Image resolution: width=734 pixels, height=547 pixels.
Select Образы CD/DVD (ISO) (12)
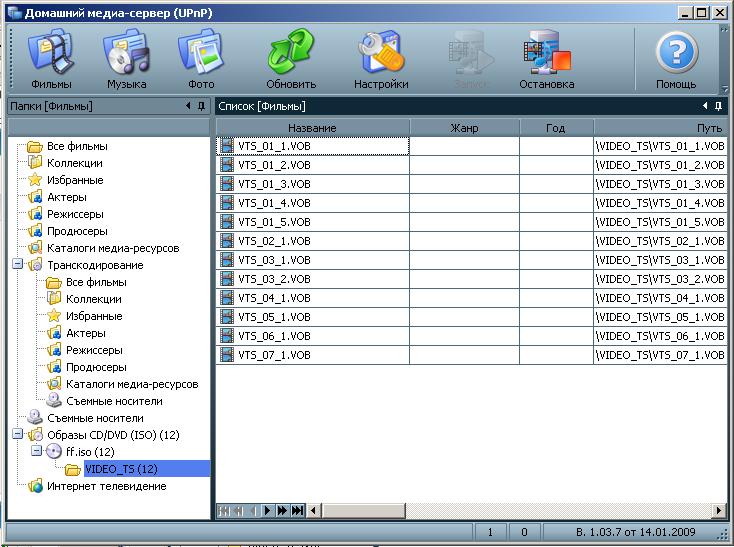point(113,435)
